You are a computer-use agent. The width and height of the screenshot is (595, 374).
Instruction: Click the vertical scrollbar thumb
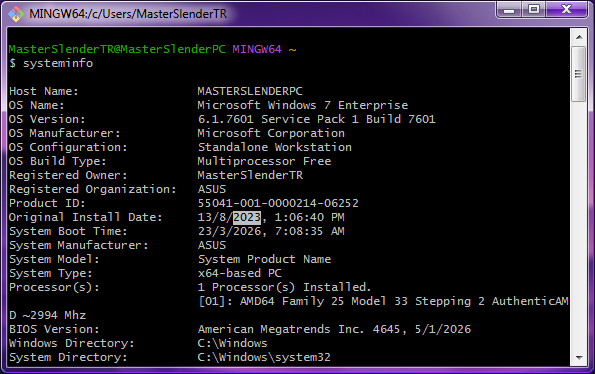tap(579, 74)
